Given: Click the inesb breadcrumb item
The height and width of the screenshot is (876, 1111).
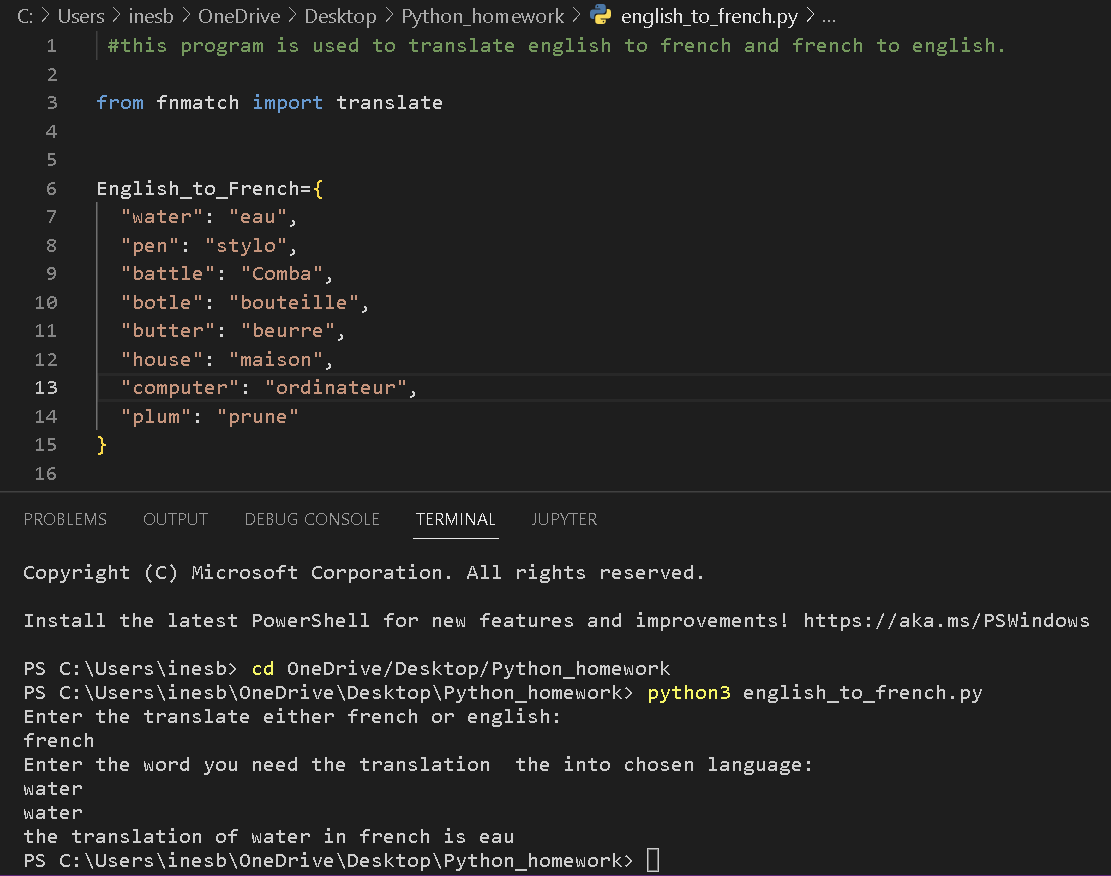Looking at the screenshot, I should [151, 16].
